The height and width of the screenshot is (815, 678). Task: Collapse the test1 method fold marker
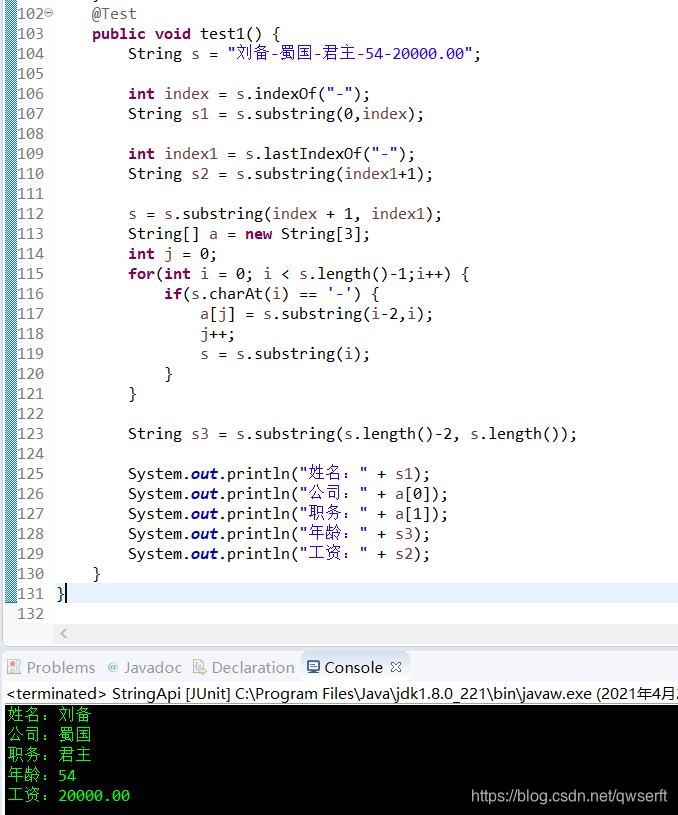coord(49,12)
